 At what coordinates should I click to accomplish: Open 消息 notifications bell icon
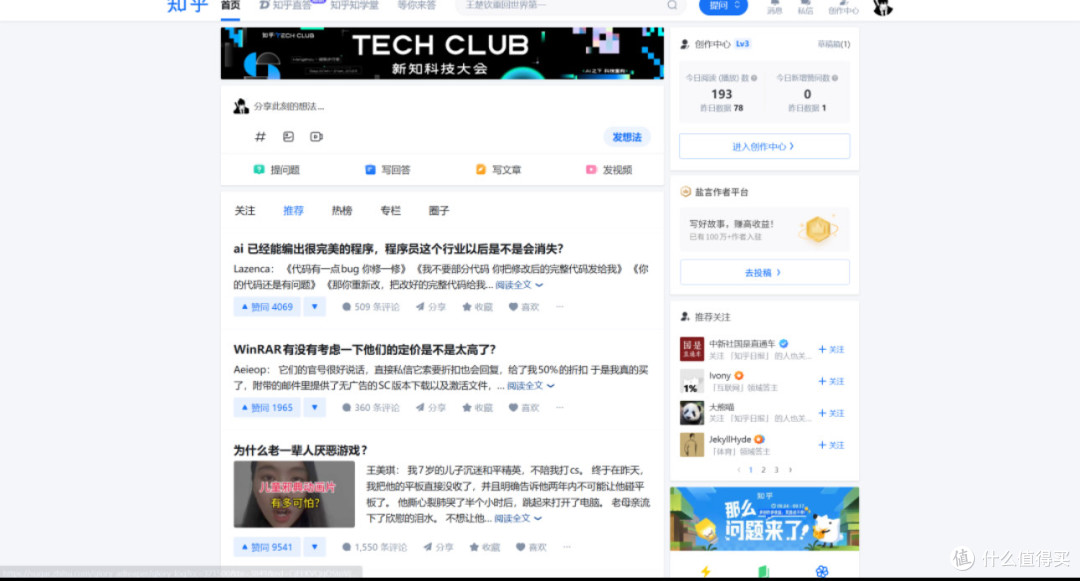point(775,7)
